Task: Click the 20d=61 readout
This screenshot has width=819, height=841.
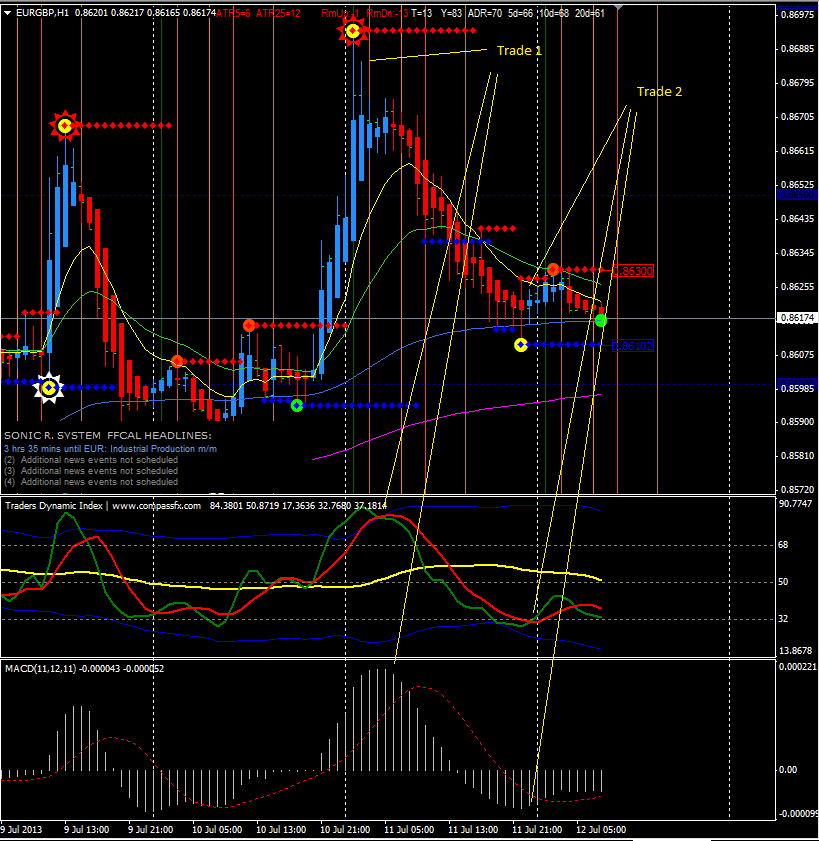Action: [x=590, y=13]
